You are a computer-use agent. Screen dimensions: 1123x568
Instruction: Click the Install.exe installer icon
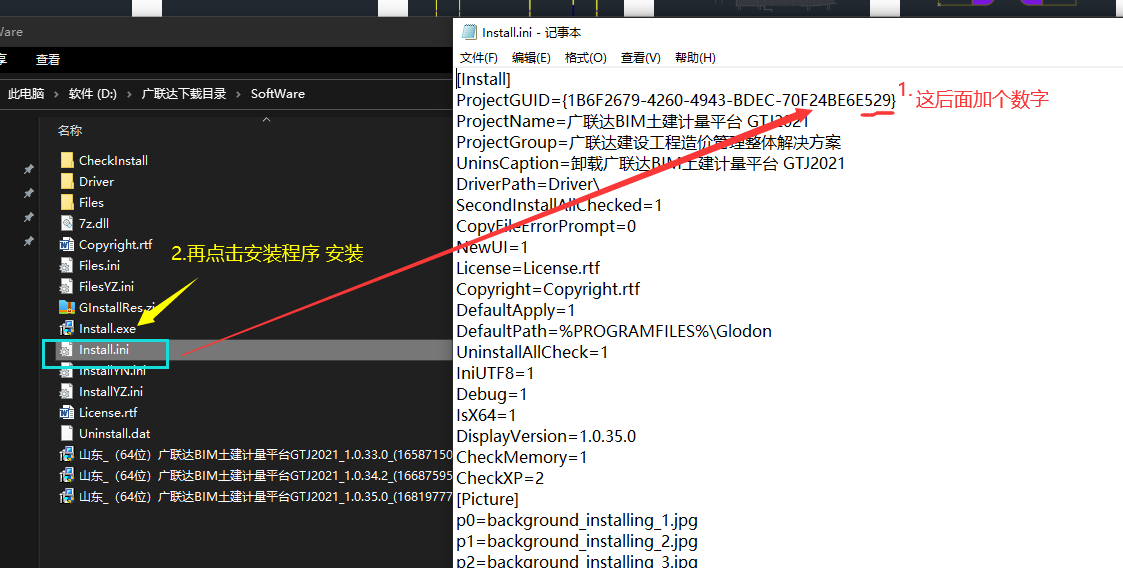67,328
